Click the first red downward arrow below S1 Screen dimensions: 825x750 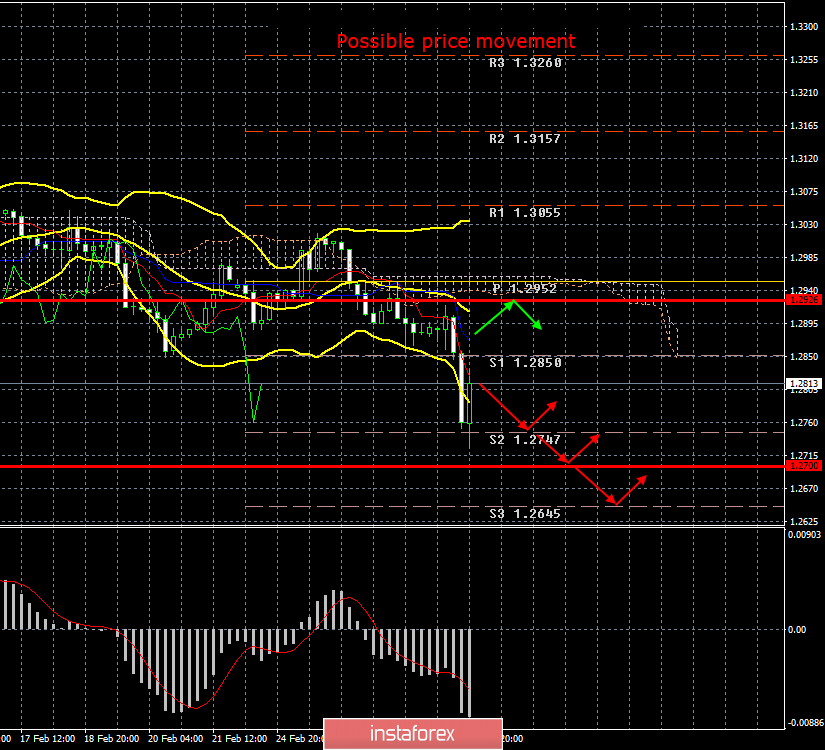click(502, 408)
